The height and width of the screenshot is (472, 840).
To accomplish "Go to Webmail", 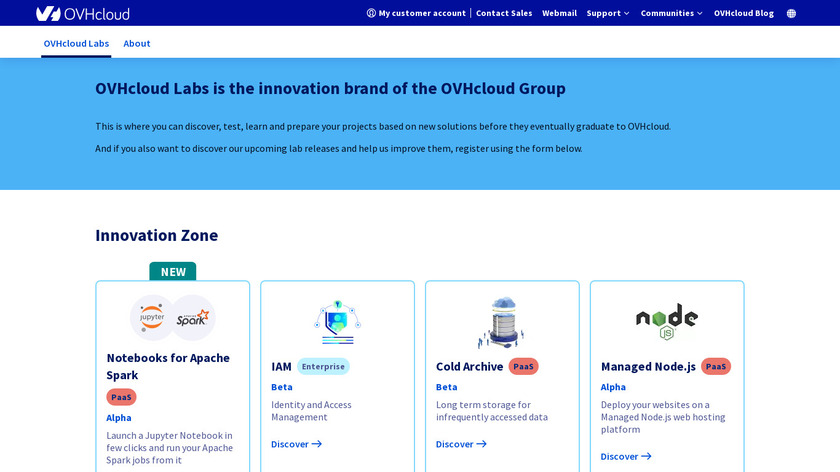I will 559,13.
